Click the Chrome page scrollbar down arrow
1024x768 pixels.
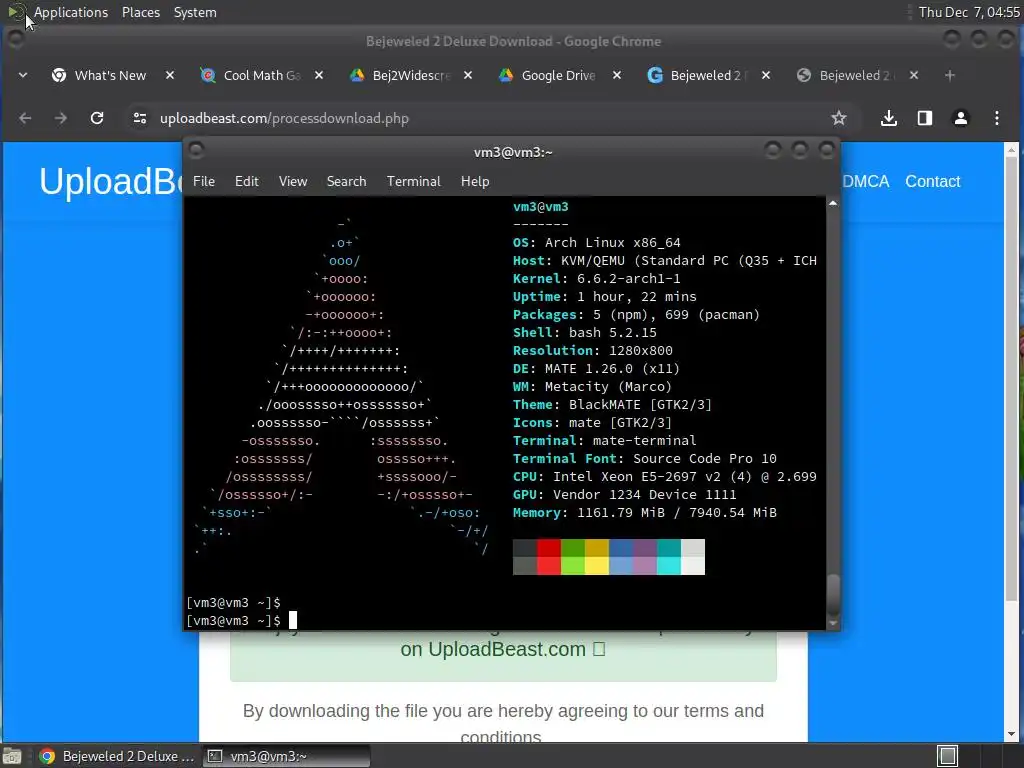pos(1012,734)
